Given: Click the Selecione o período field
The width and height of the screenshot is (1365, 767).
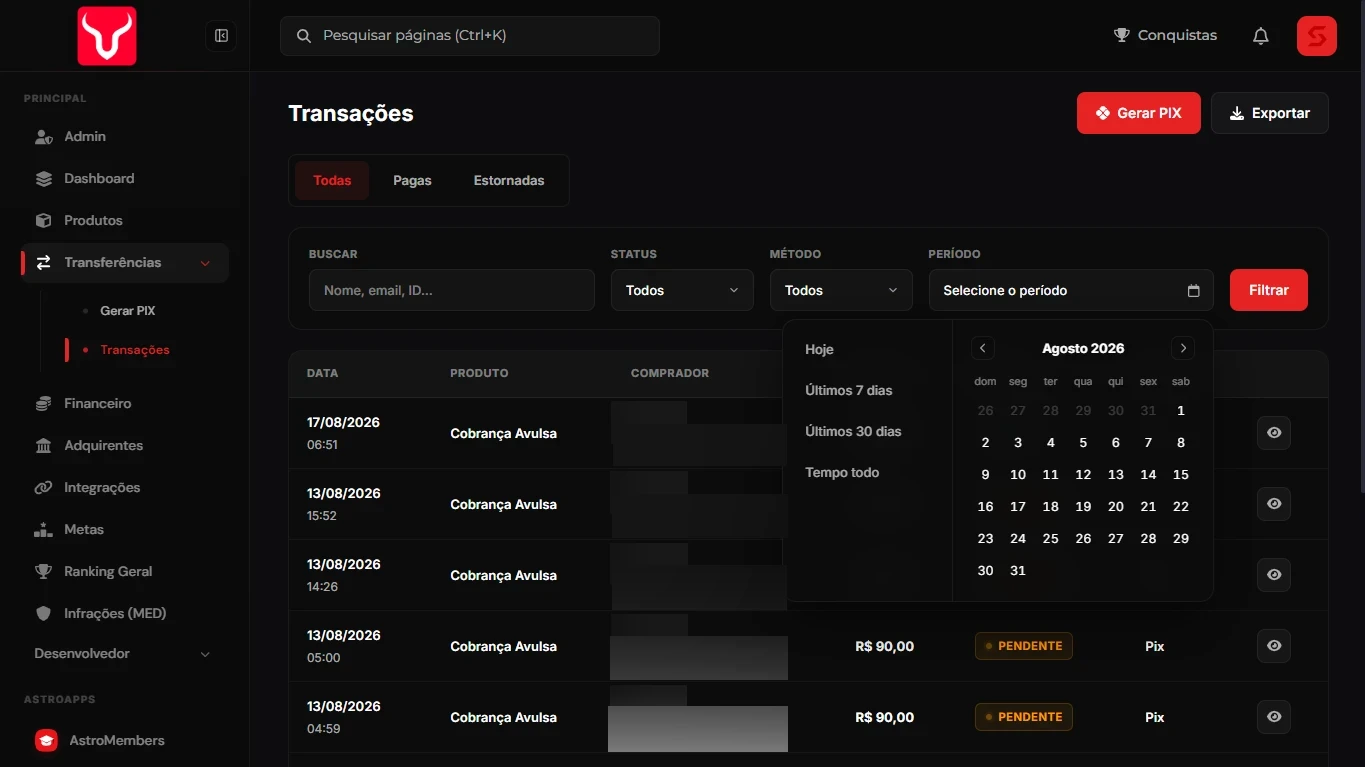Looking at the screenshot, I should point(1071,290).
